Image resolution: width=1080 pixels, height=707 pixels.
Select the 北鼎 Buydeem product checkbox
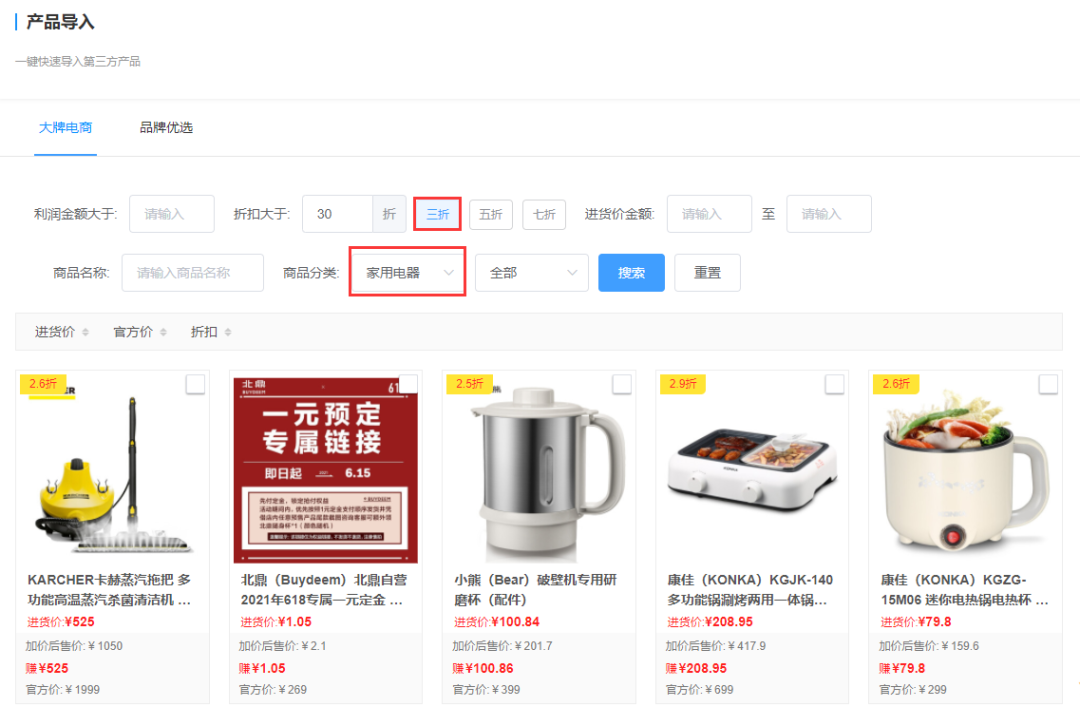point(408,385)
